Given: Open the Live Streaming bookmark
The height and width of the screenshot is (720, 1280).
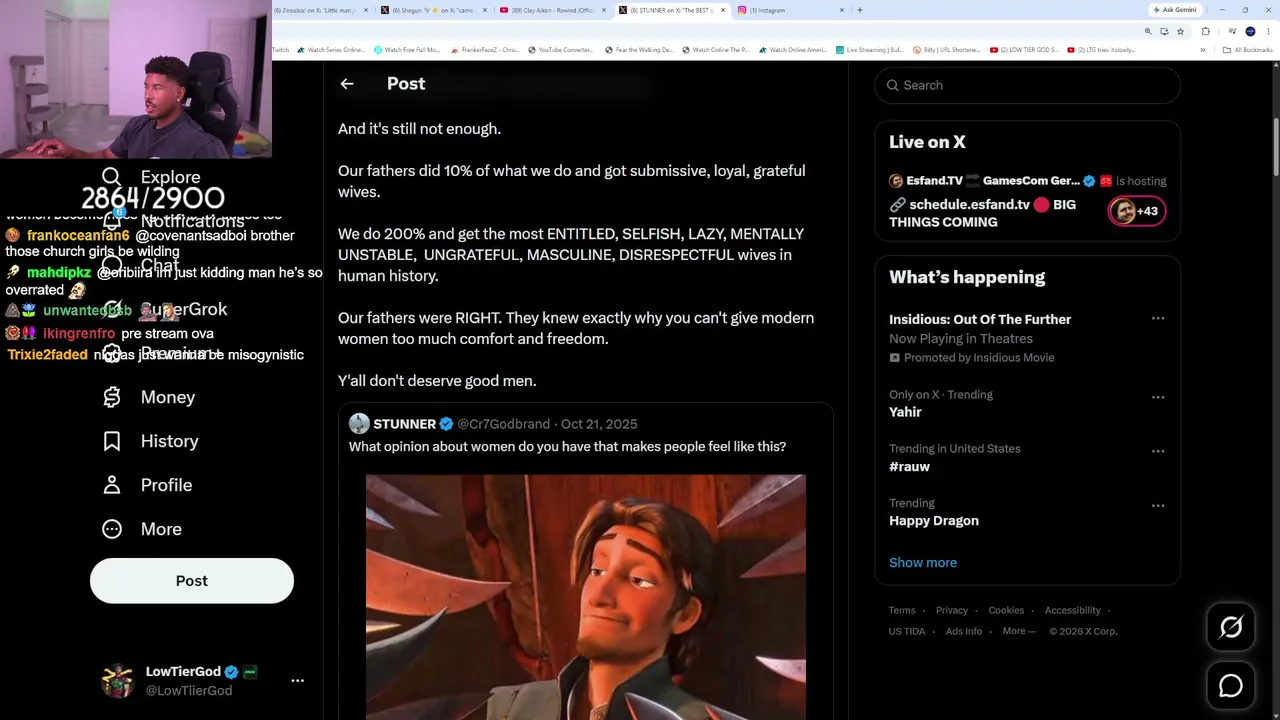Looking at the screenshot, I should (870, 50).
